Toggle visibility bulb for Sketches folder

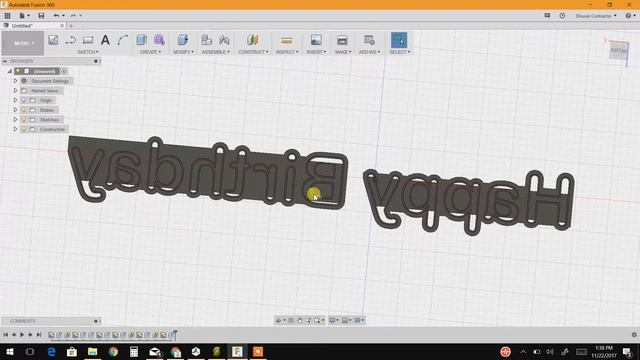click(24, 120)
